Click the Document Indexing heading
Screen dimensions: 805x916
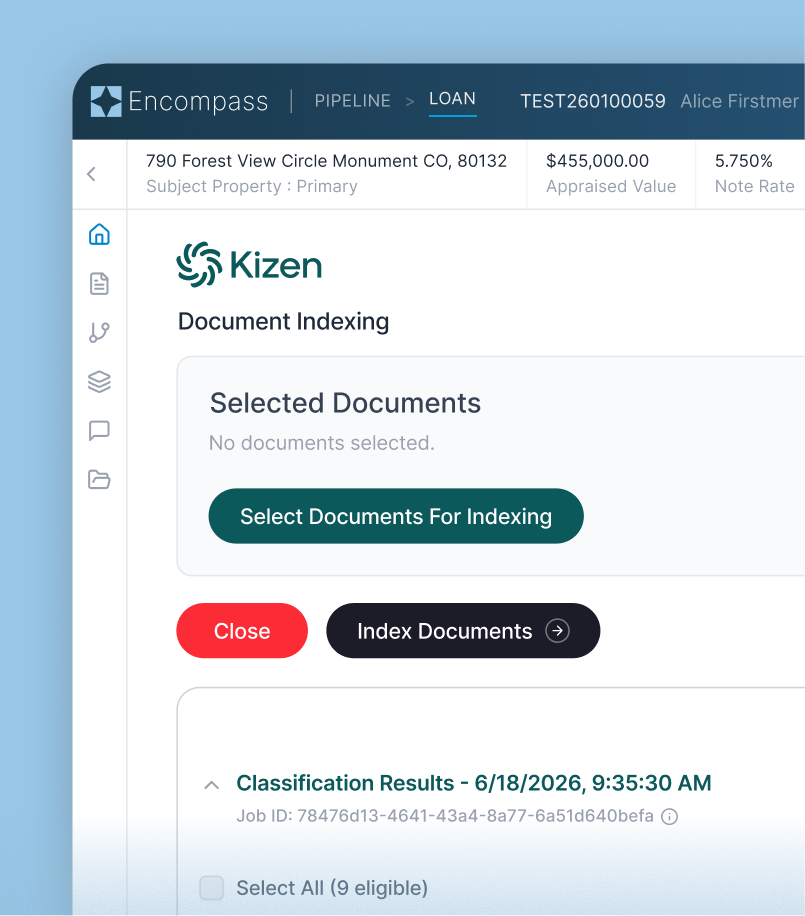[283, 321]
